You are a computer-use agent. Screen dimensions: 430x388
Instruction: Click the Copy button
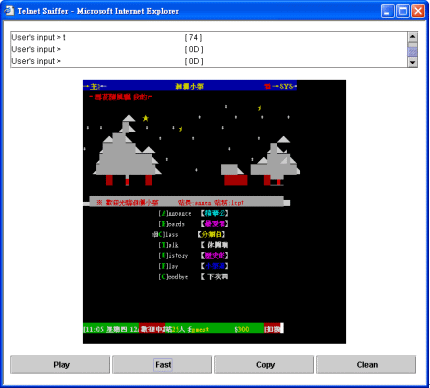click(x=264, y=365)
